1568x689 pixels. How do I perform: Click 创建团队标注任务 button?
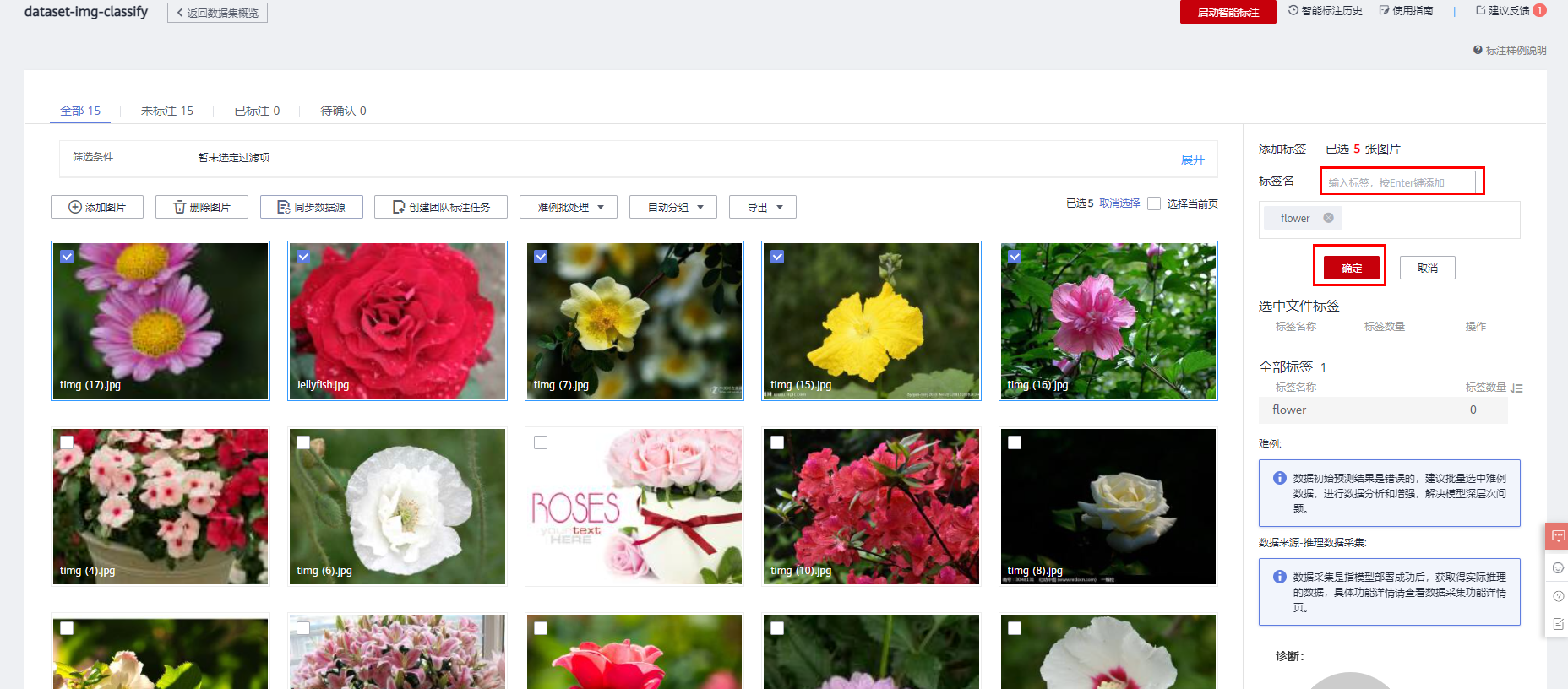point(441,207)
